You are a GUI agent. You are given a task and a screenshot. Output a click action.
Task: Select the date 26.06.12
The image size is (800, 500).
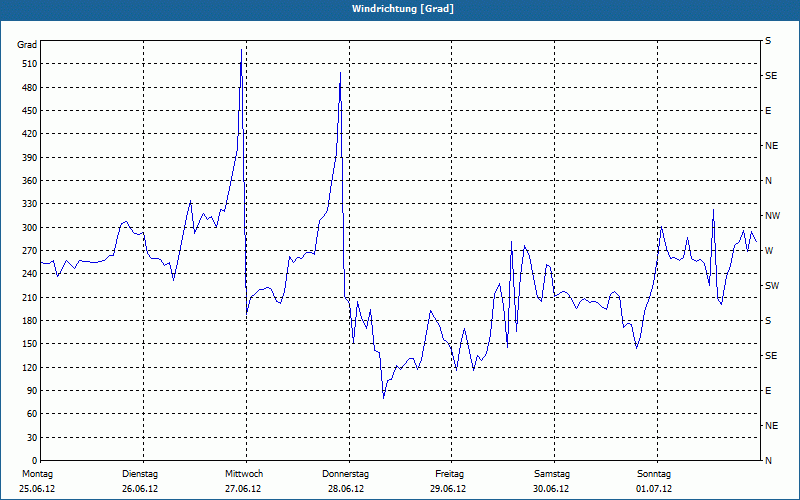[140, 489]
